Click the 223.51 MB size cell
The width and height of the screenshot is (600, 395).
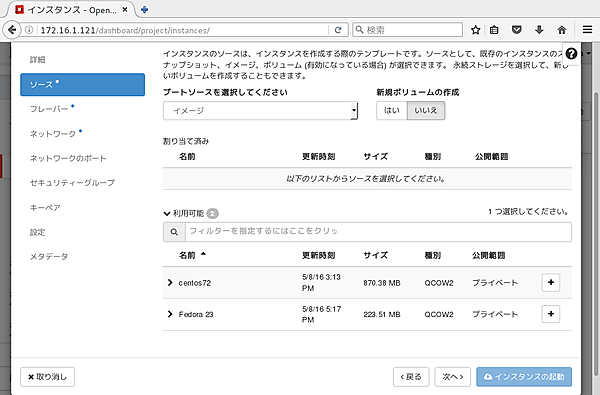click(x=382, y=314)
